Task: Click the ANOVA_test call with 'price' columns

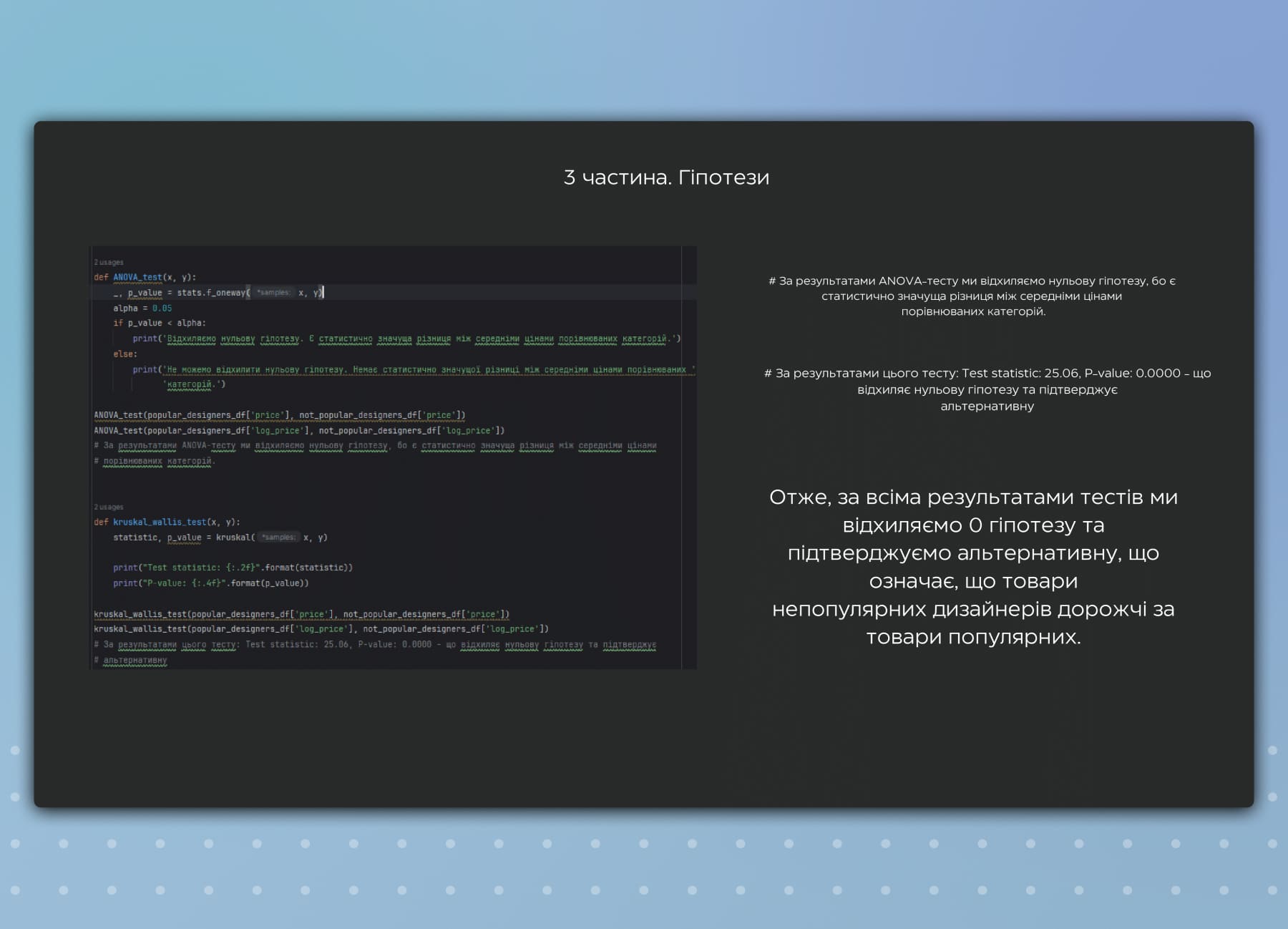Action: coord(280,415)
